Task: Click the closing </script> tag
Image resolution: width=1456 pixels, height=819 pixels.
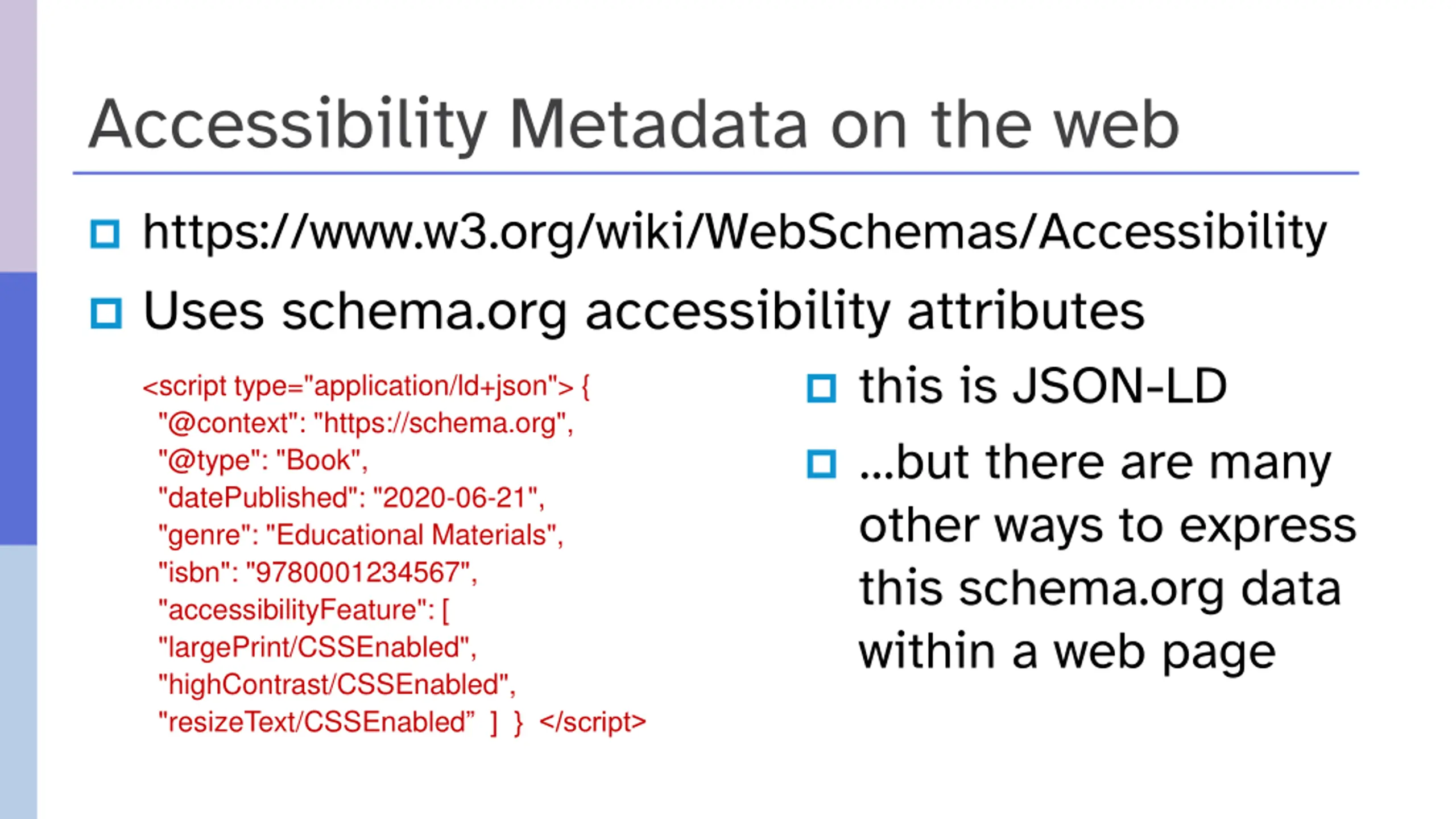Action: click(592, 722)
